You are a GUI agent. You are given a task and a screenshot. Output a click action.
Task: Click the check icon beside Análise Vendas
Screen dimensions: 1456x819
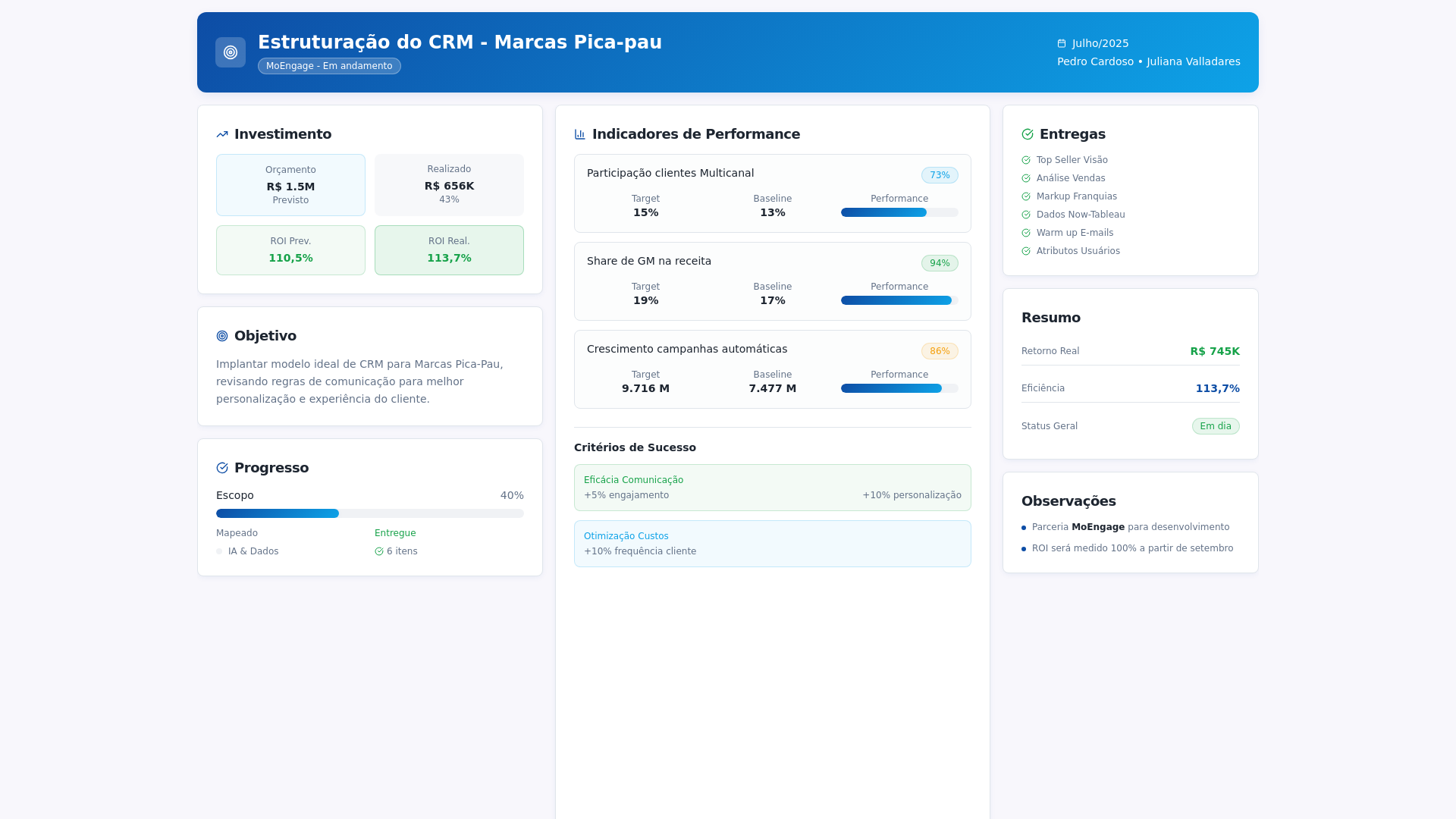click(x=1026, y=178)
